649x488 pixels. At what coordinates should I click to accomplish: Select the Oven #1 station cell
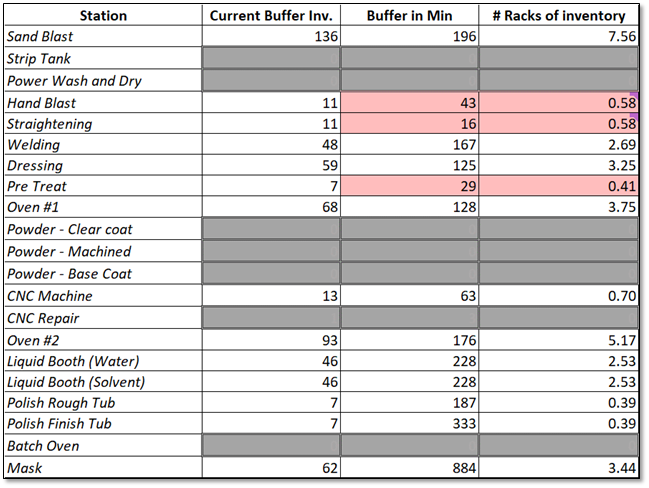click(102, 209)
